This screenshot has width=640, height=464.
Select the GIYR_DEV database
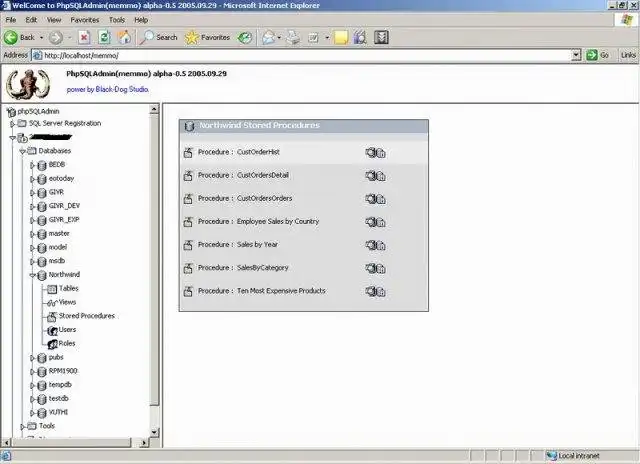[x=64, y=206]
